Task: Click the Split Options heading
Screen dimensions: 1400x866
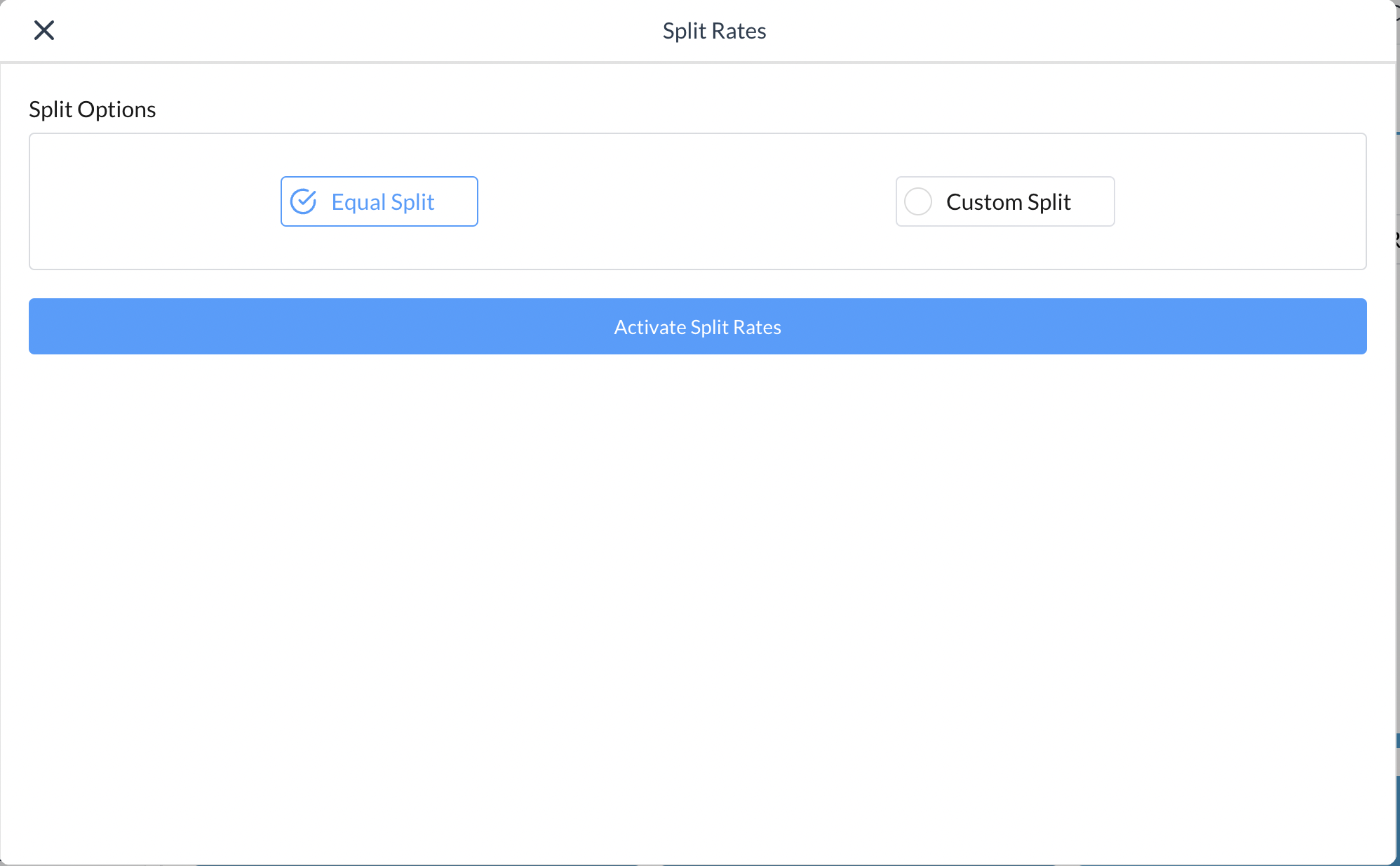Action: pos(92,109)
